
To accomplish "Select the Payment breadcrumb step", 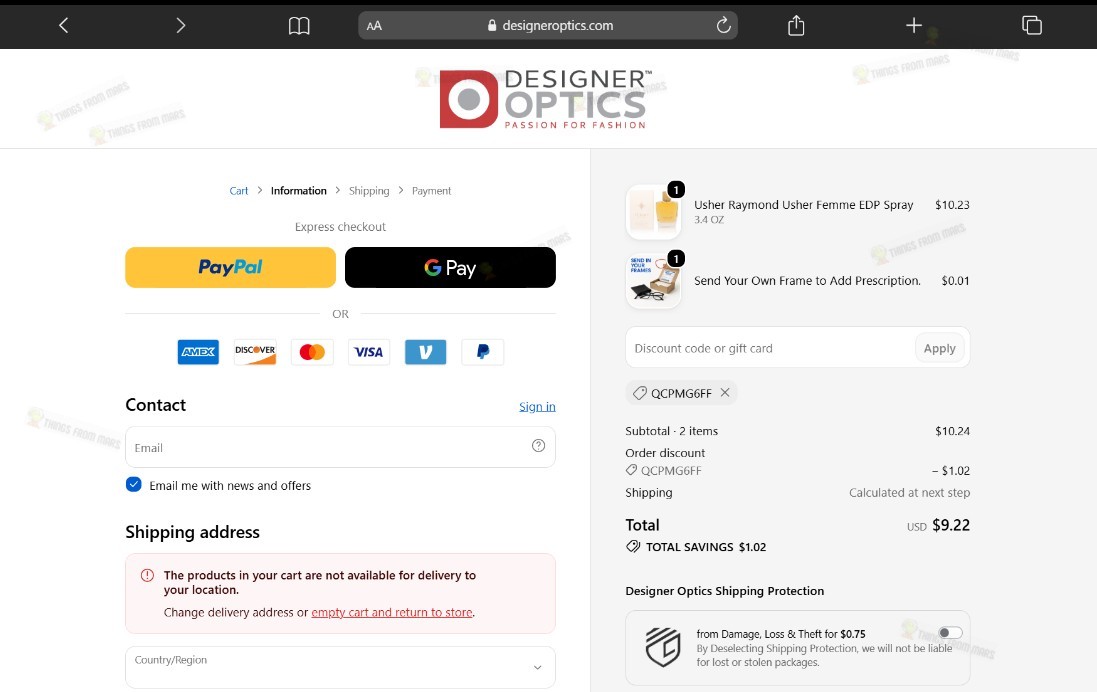I will pos(431,191).
